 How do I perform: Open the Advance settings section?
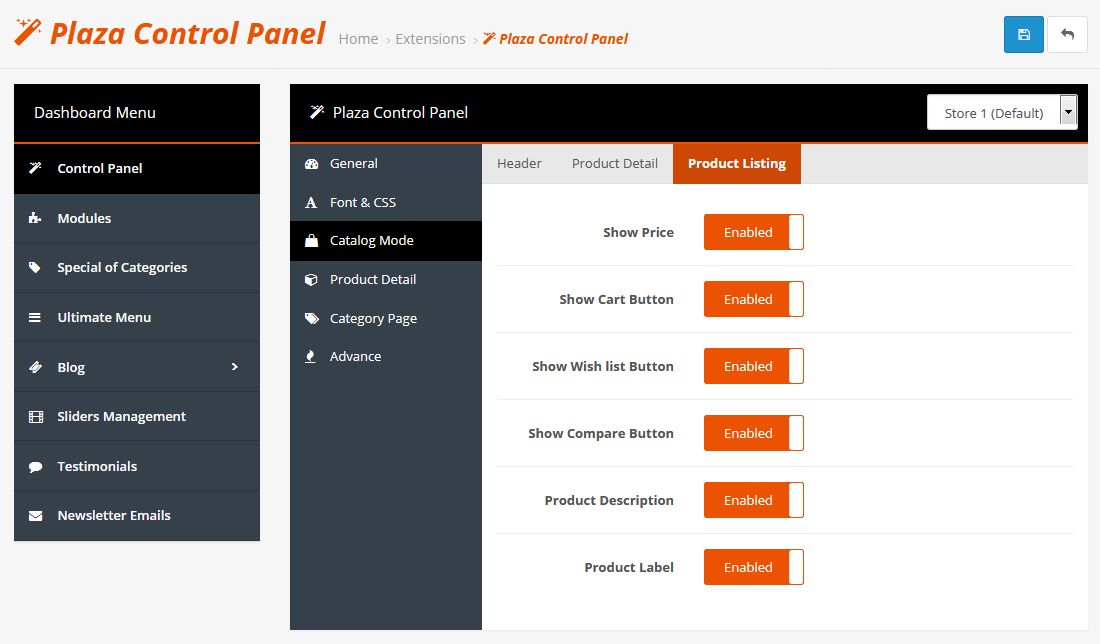[386, 356]
